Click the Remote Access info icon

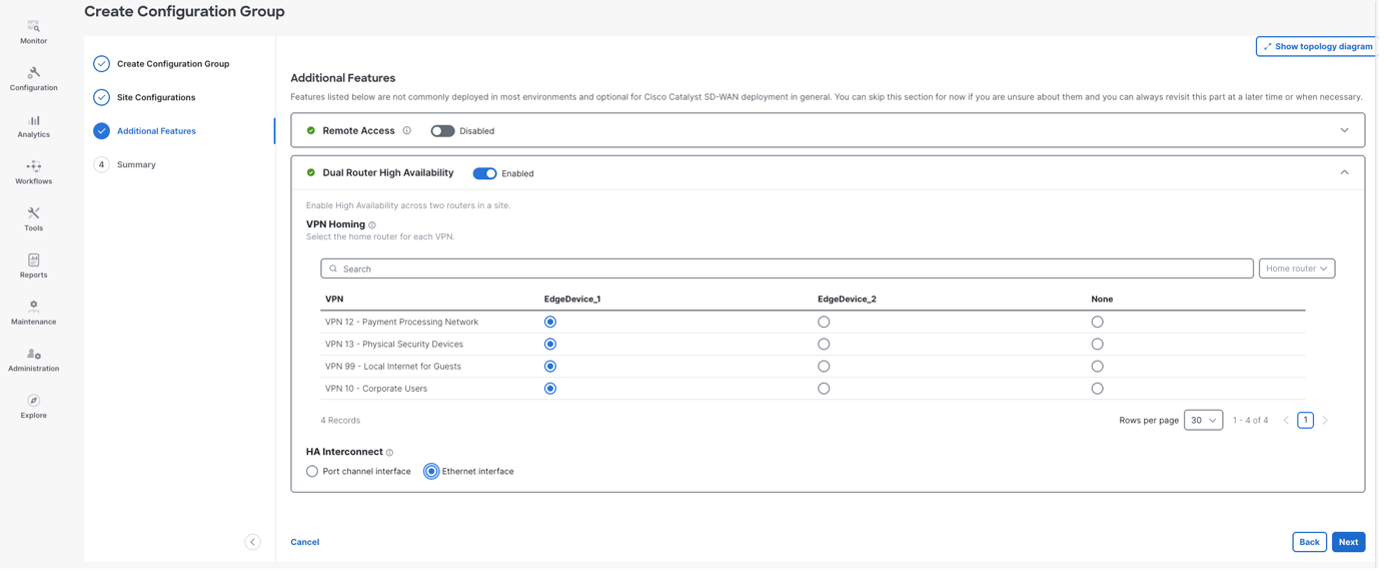tap(407, 131)
